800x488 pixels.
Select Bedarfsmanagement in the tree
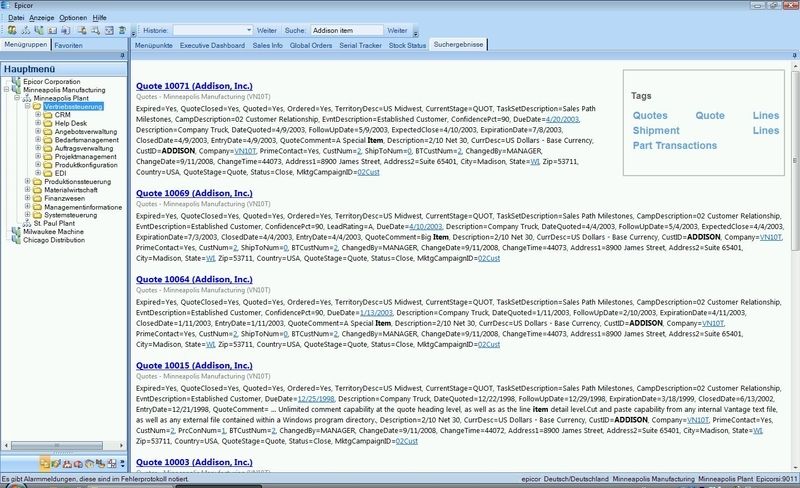tap(87, 140)
